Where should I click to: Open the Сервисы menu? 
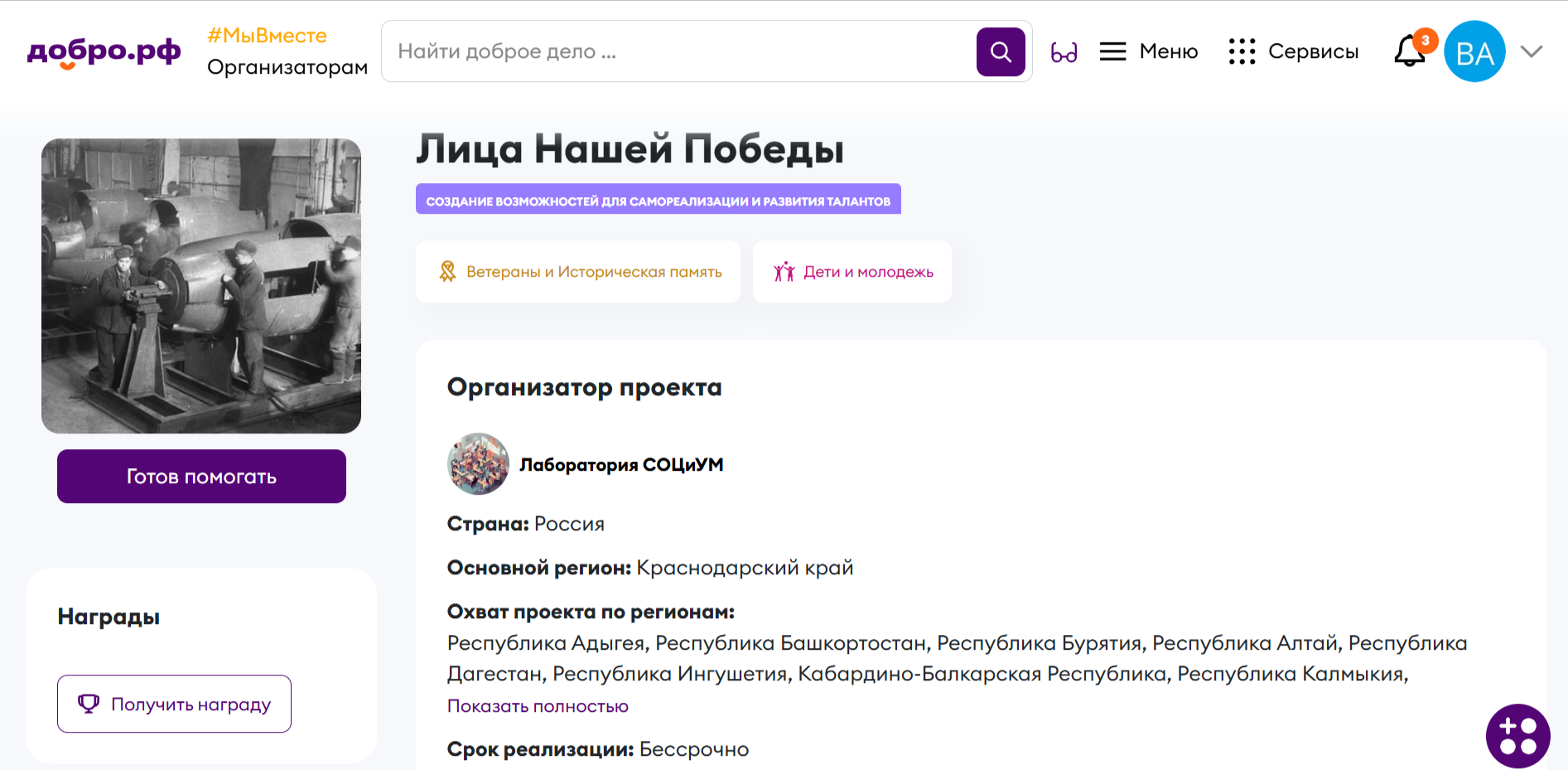point(1313,51)
